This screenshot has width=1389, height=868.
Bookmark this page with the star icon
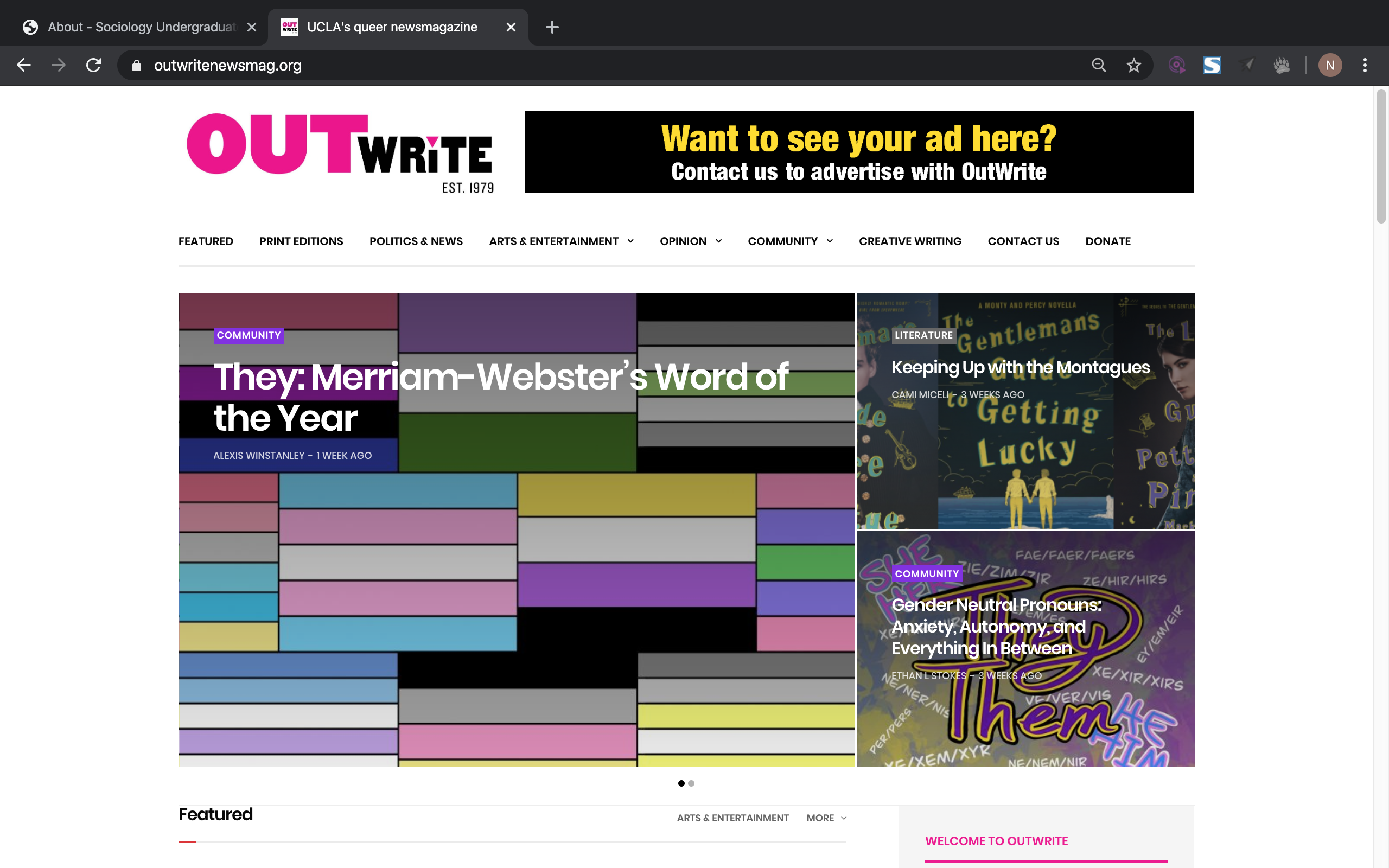point(1133,66)
